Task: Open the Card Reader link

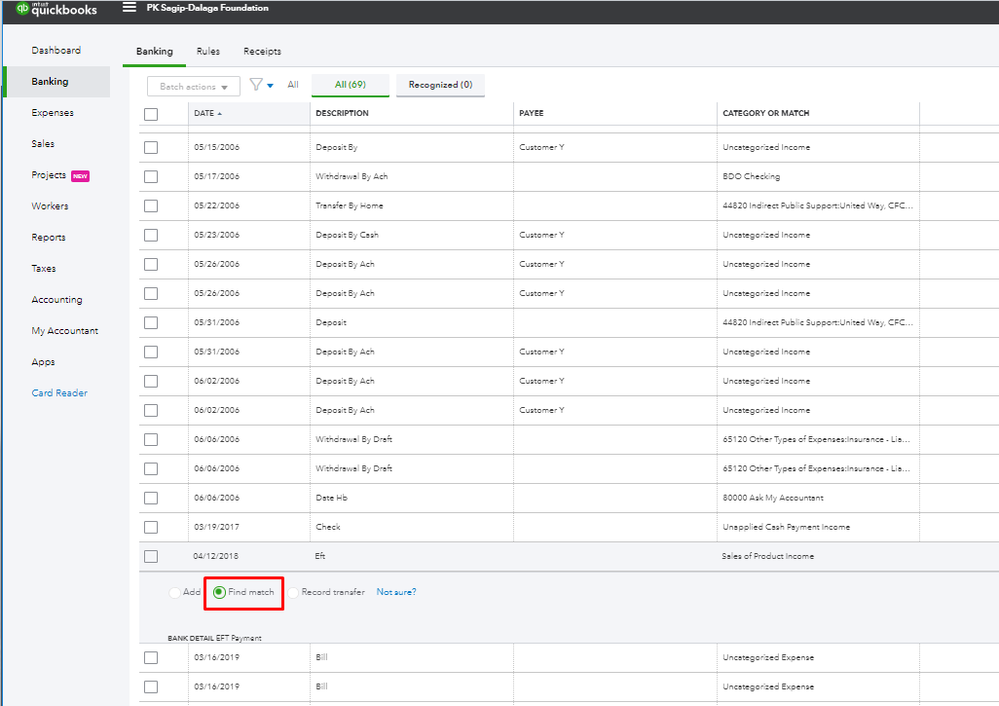Action: tap(59, 393)
